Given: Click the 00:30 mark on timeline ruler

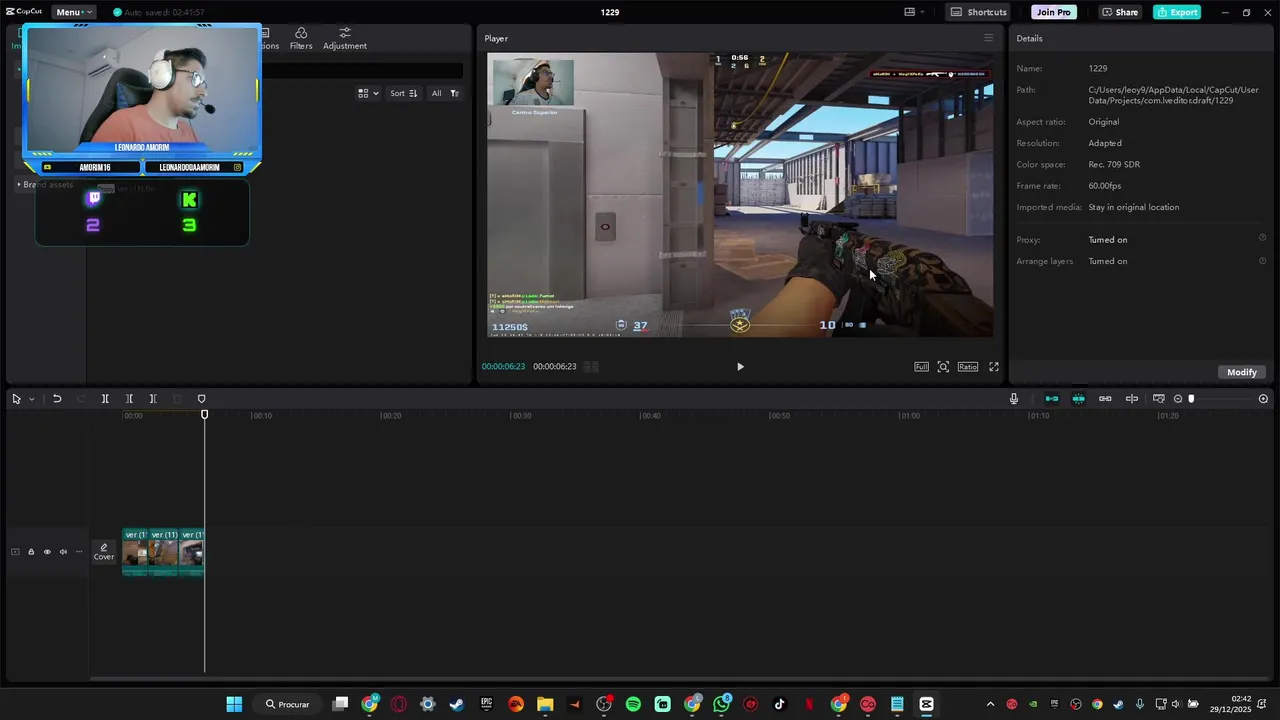Looking at the screenshot, I should tap(521, 416).
